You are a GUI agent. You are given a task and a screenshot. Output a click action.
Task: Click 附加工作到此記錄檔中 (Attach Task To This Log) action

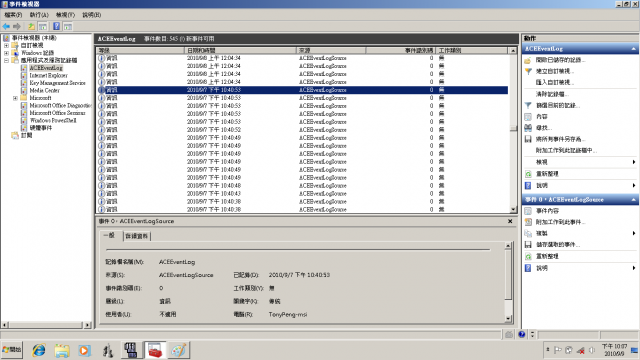[566, 151]
